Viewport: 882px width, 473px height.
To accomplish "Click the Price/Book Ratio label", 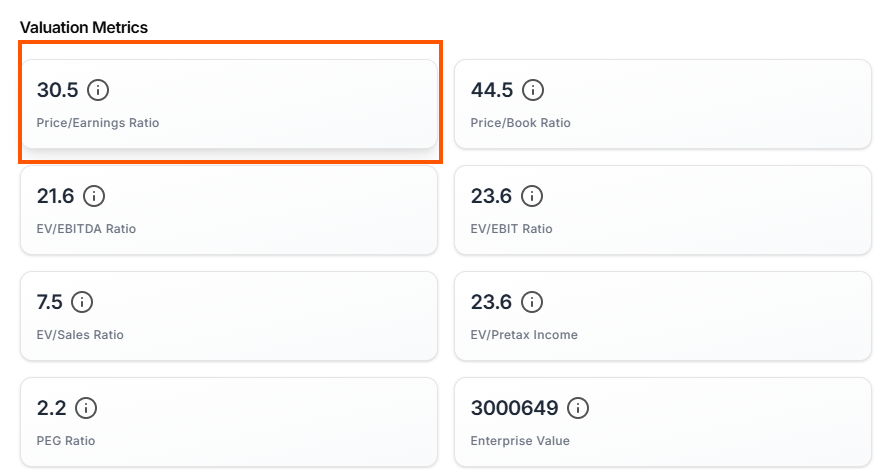I will coord(520,123).
